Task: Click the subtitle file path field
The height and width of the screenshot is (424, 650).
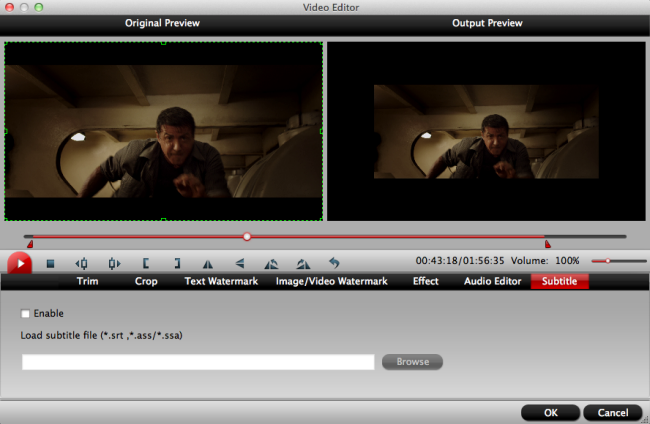Action: (x=198, y=362)
